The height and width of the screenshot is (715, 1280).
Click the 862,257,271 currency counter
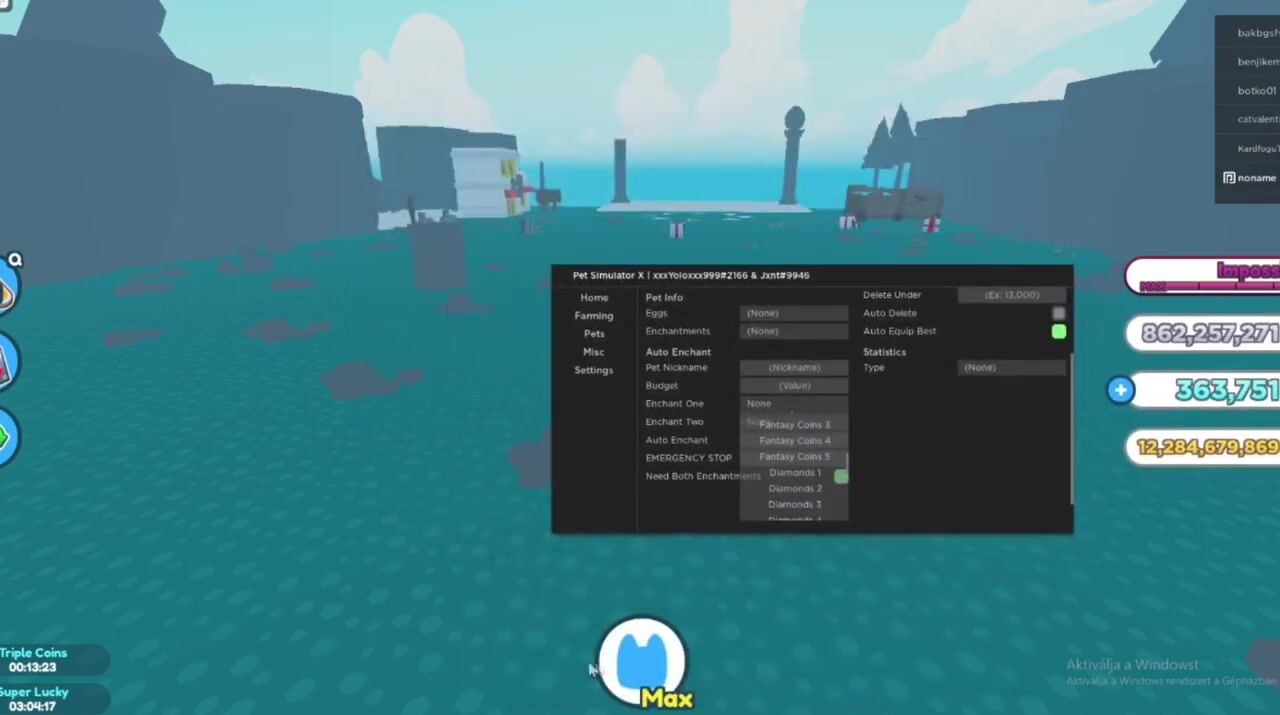point(1203,334)
